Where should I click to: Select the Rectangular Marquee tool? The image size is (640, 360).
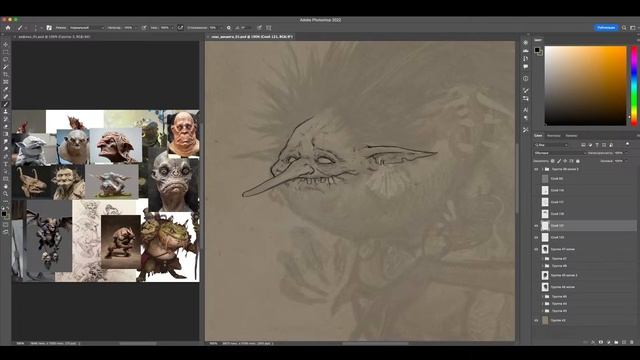pos(6,52)
